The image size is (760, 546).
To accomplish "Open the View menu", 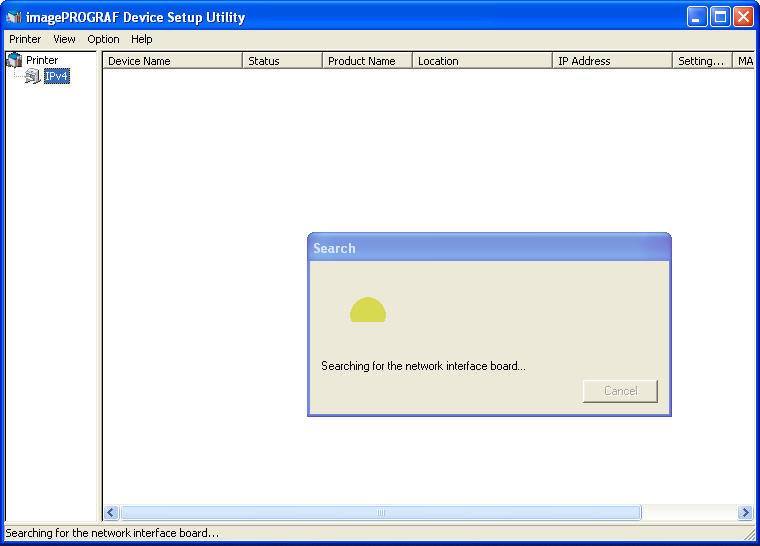I will tap(64, 39).
